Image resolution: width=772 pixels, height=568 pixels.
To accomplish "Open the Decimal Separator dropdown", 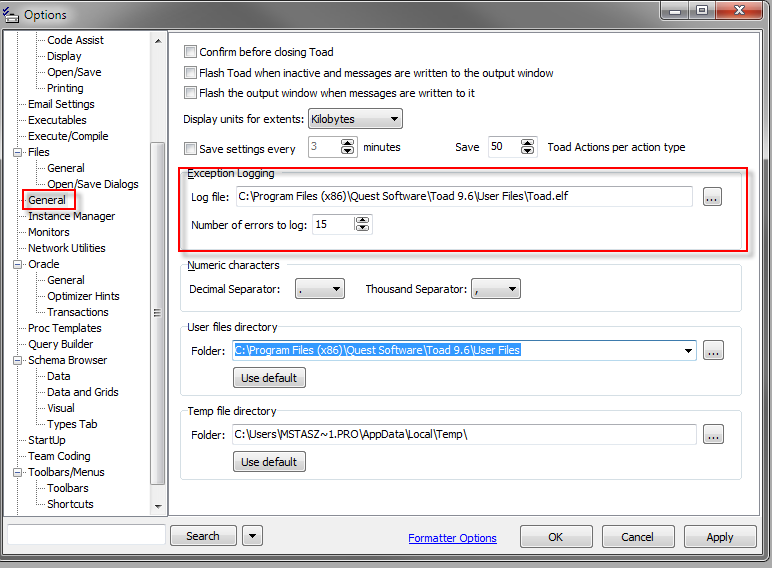I will pyautogui.click(x=320, y=289).
